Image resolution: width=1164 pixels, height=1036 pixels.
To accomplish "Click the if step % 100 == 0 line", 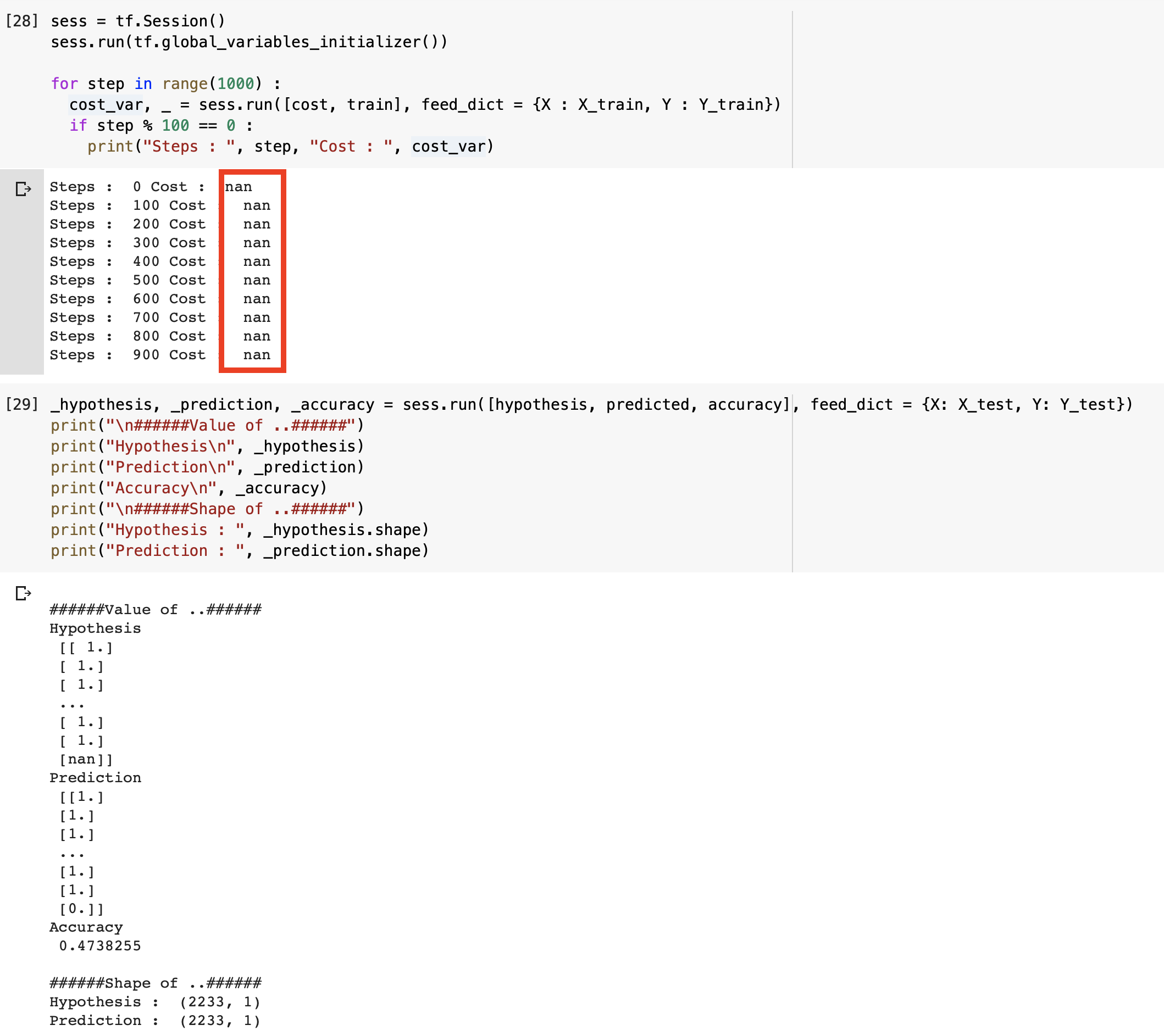I will [x=160, y=126].
